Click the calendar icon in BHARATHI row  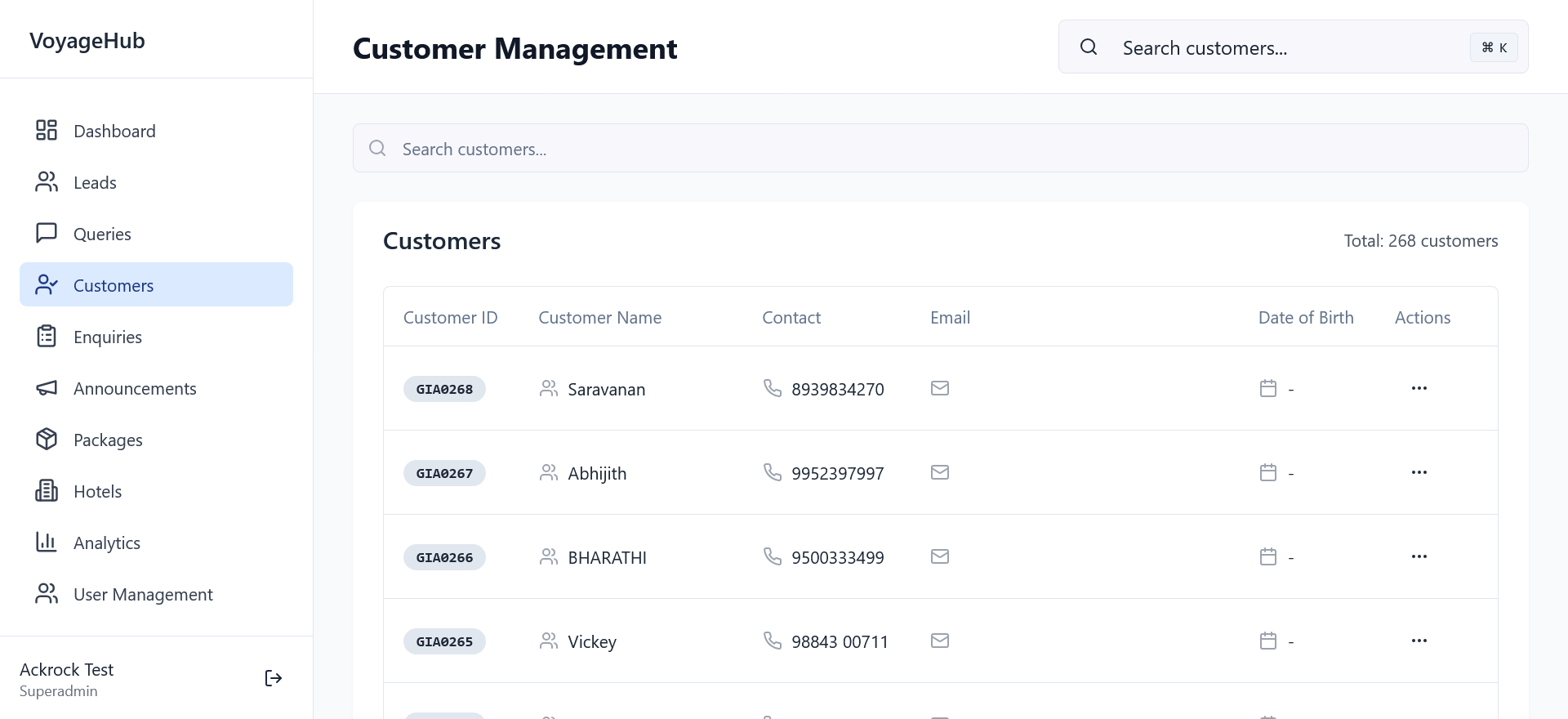point(1268,556)
